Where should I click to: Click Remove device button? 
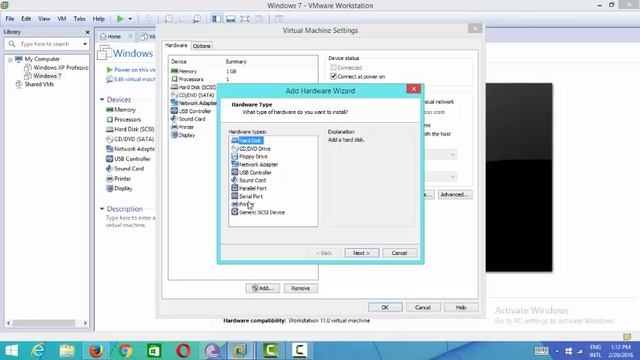pos(300,288)
